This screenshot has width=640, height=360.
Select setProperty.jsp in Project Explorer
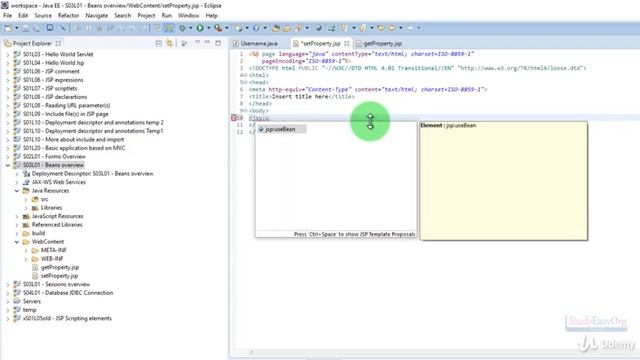coord(59,276)
